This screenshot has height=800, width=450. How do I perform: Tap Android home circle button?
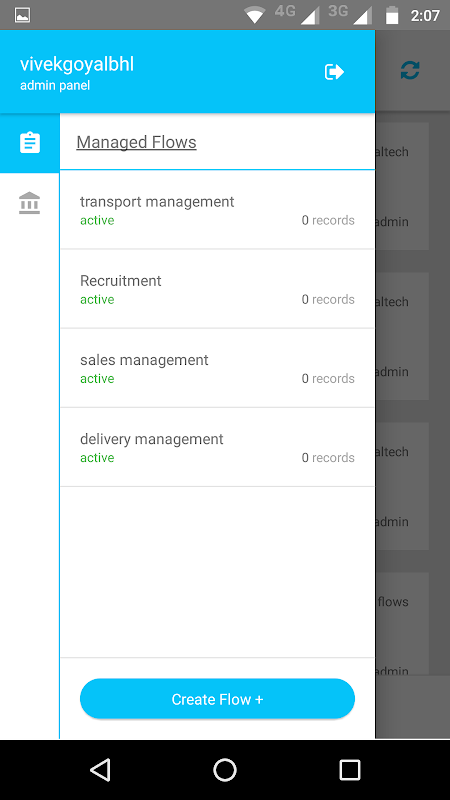click(225, 769)
